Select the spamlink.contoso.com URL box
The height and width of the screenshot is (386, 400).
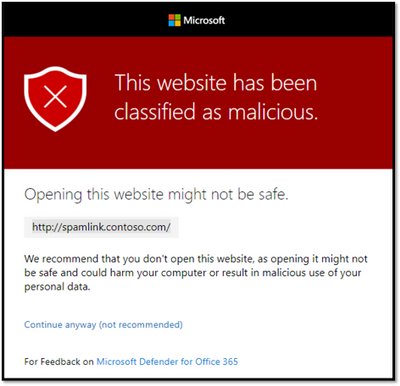pyautogui.click(x=101, y=227)
